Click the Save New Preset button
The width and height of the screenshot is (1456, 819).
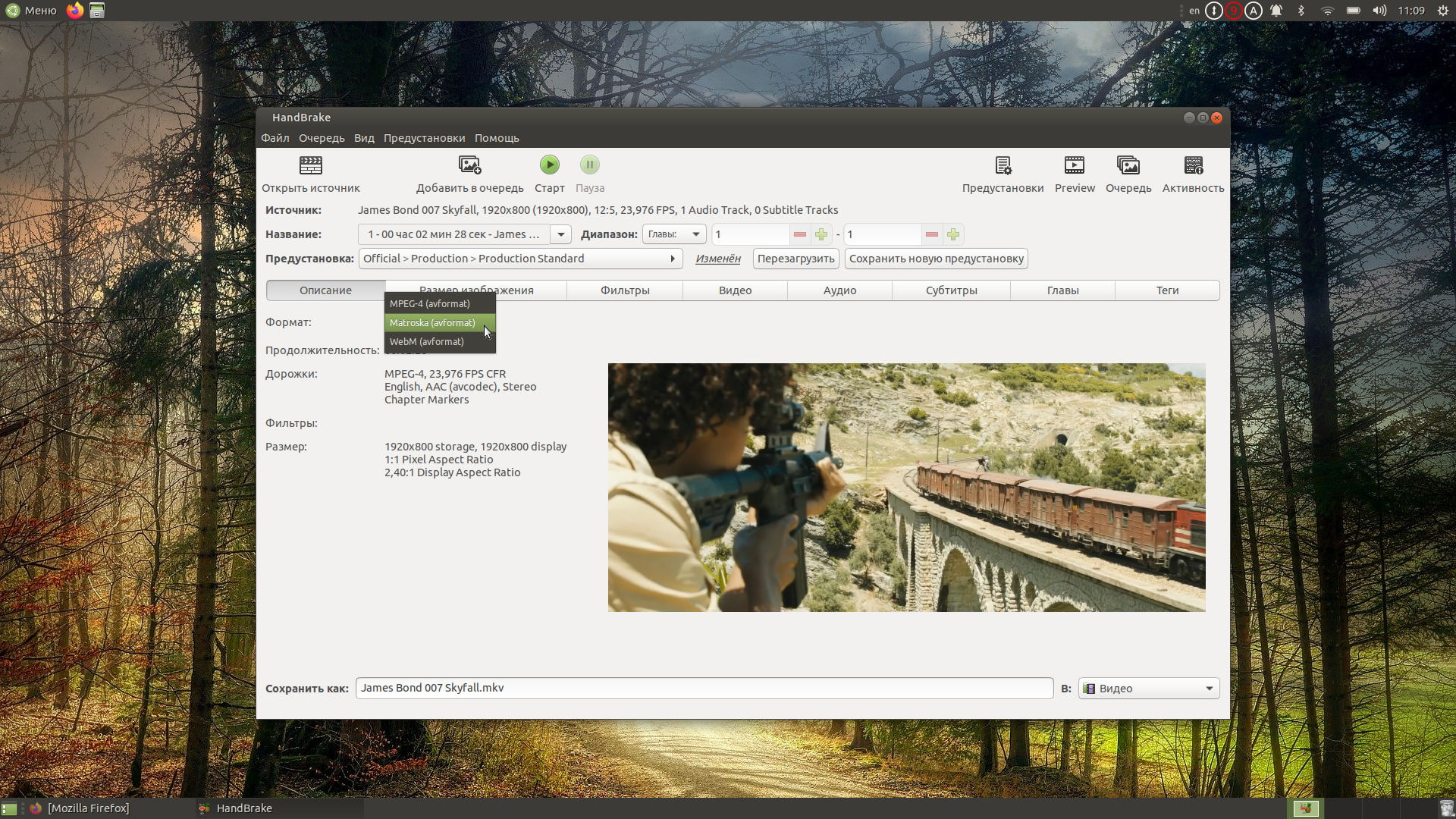[x=936, y=259]
